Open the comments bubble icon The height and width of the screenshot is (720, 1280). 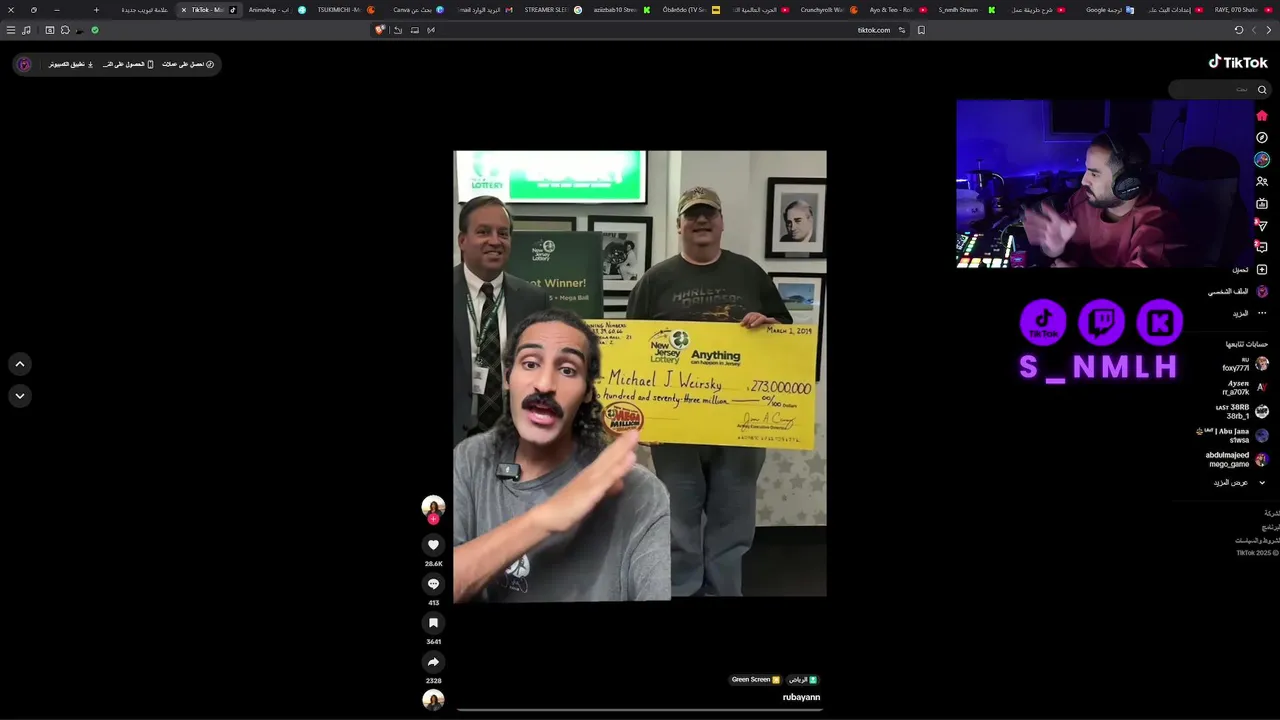(433, 584)
